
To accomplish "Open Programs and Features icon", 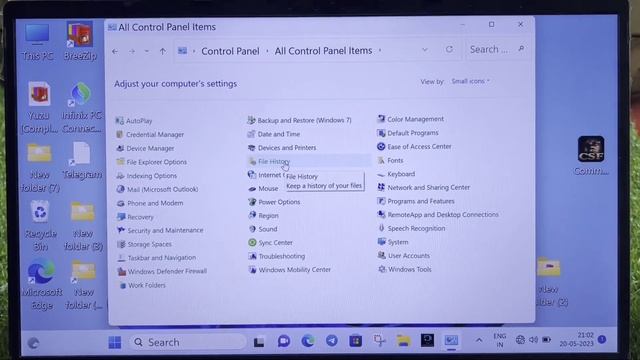I will tap(381, 201).
